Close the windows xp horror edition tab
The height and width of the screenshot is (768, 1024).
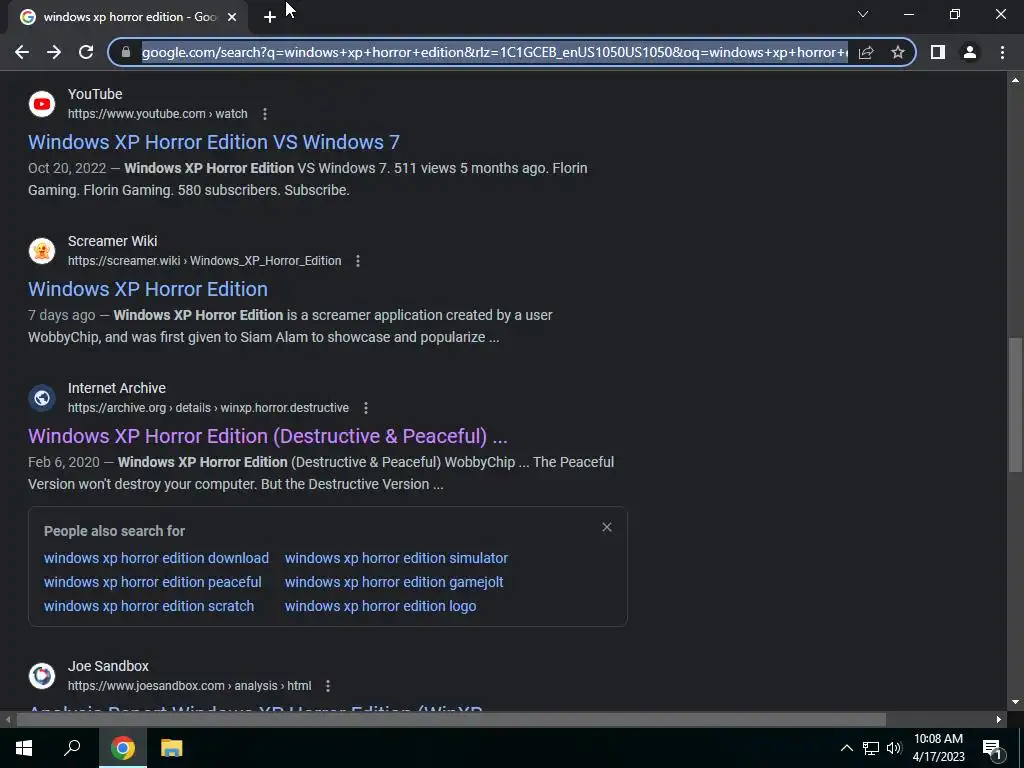click(x=232, y=17)
